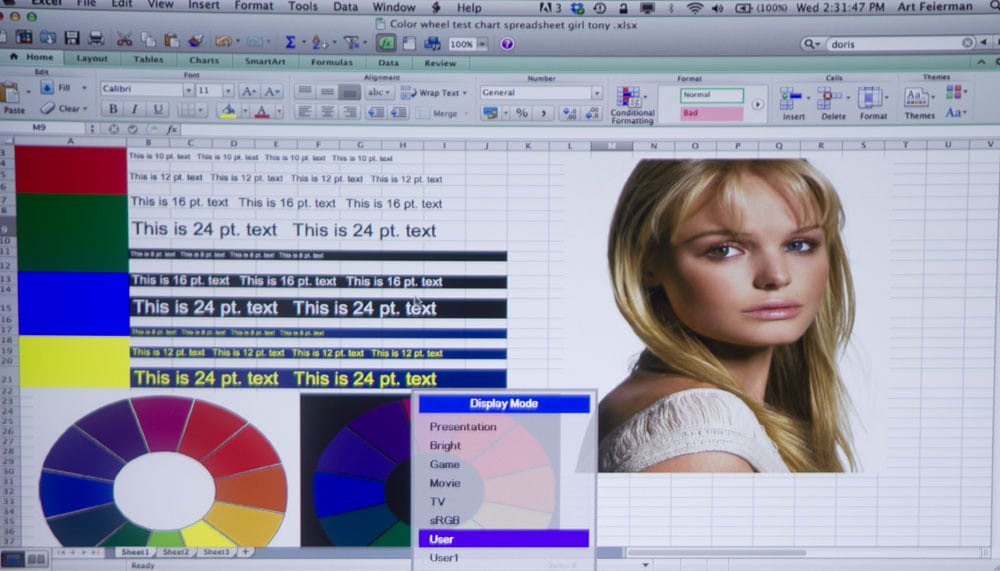Apply the Bad cell style
The image size is (1000, 571).
point(711,114)
